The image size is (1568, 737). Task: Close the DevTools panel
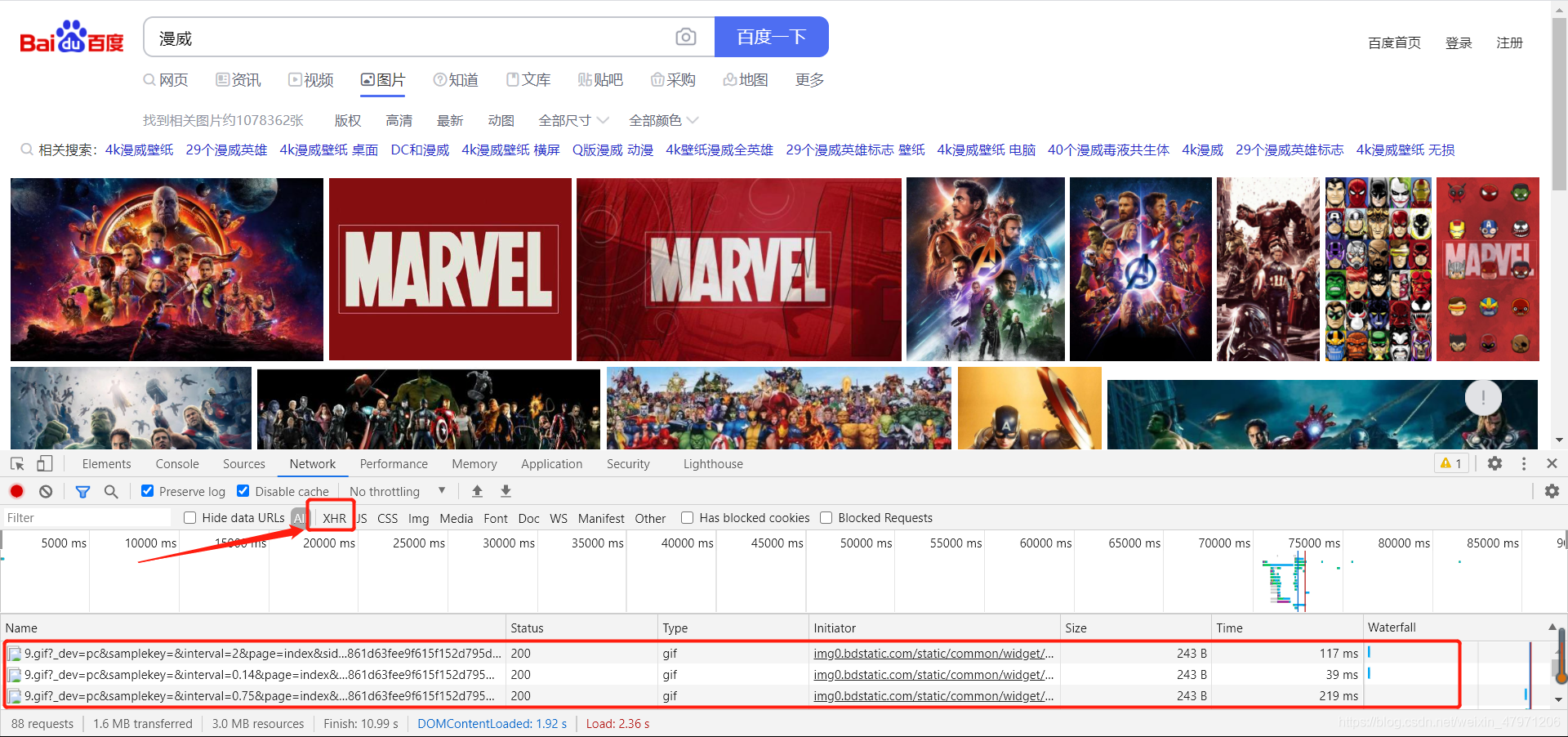coord(1552,463)
